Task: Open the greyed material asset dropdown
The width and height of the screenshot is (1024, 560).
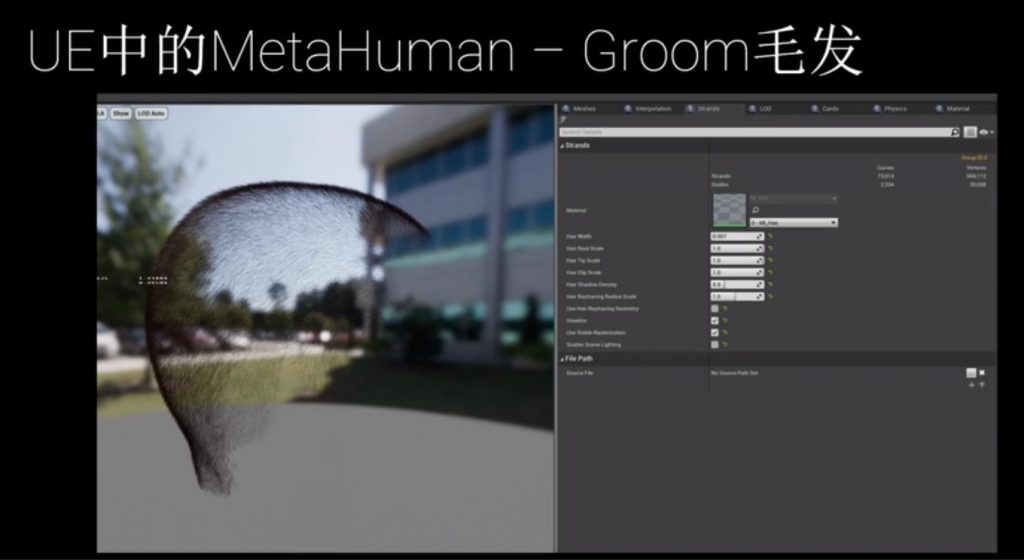Action: (793, 198)
